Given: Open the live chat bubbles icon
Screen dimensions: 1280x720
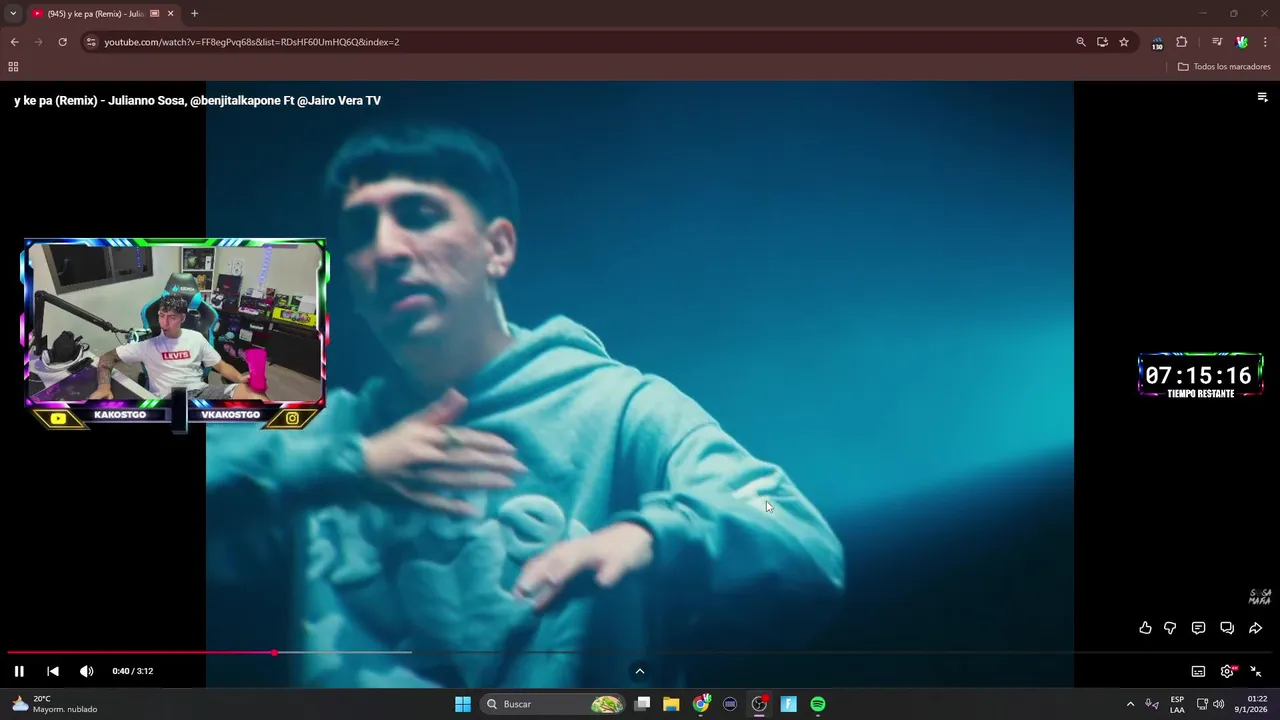Looking at the screenshot, I should [1227, 628].
